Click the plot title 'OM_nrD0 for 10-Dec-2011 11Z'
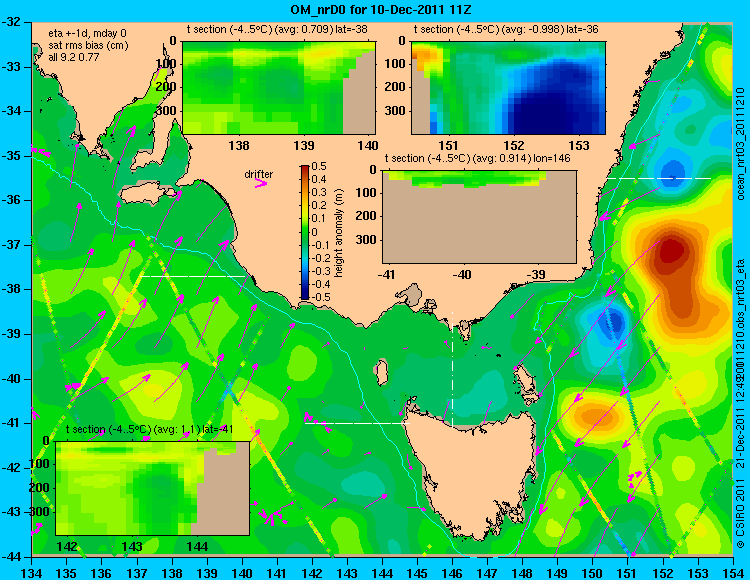750x580 pixels. (x=381, y=9)
